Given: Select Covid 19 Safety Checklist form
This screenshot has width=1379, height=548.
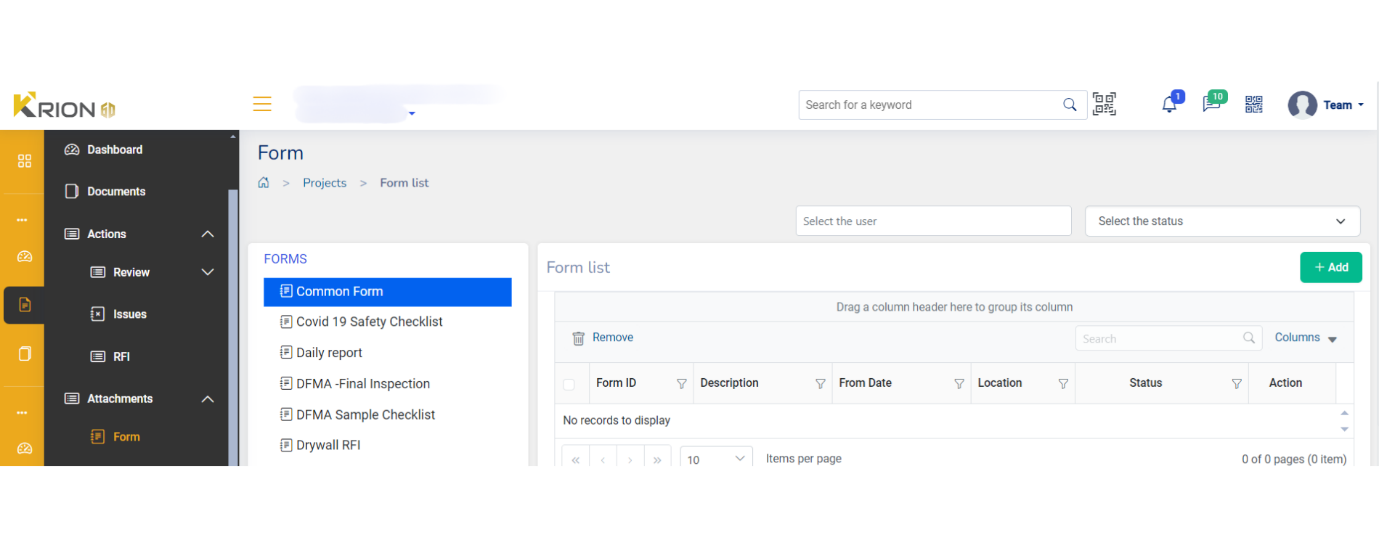Looking at the screenshot, I should (x=369, y=322).
